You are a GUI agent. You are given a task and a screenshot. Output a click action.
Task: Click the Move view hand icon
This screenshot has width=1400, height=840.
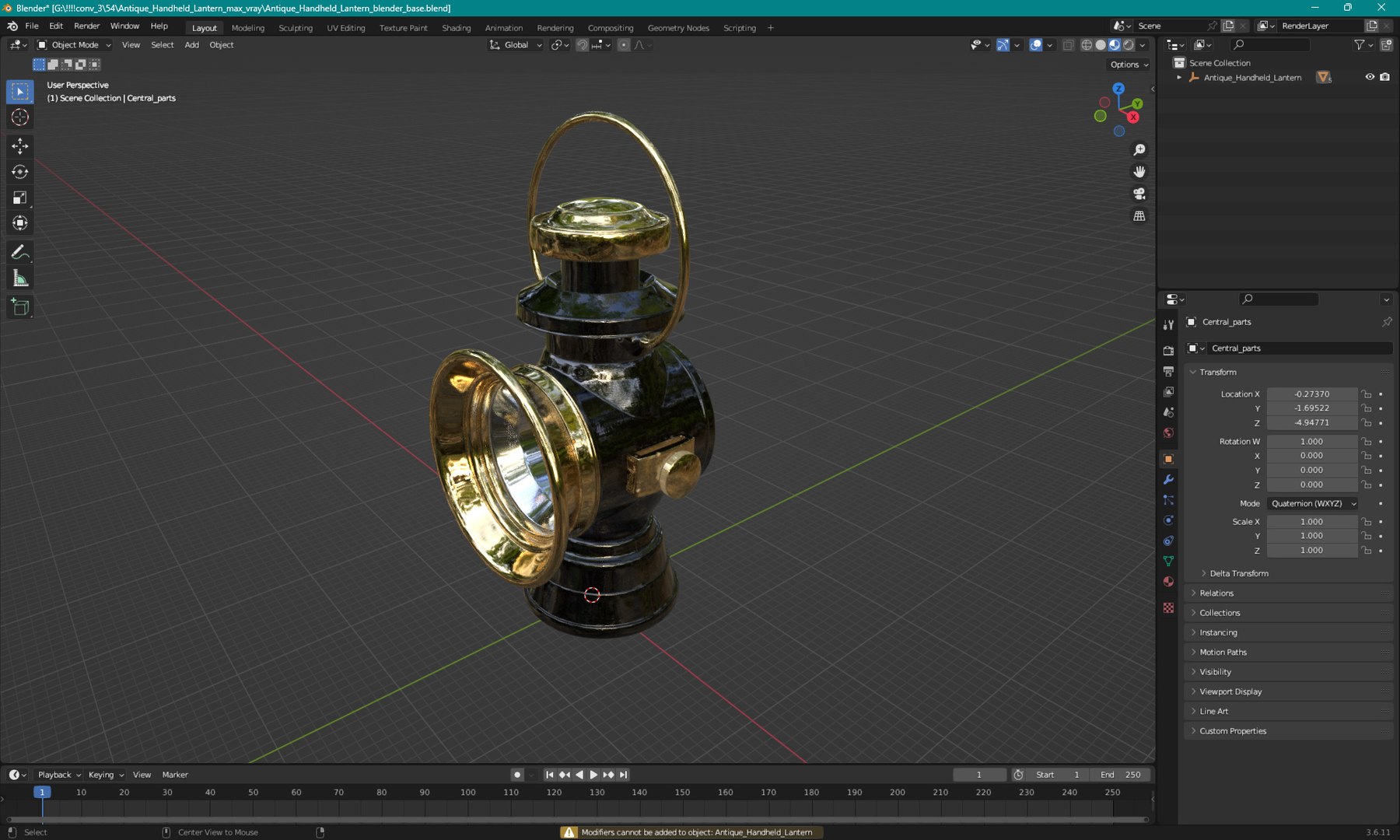tap(1139, 171)
